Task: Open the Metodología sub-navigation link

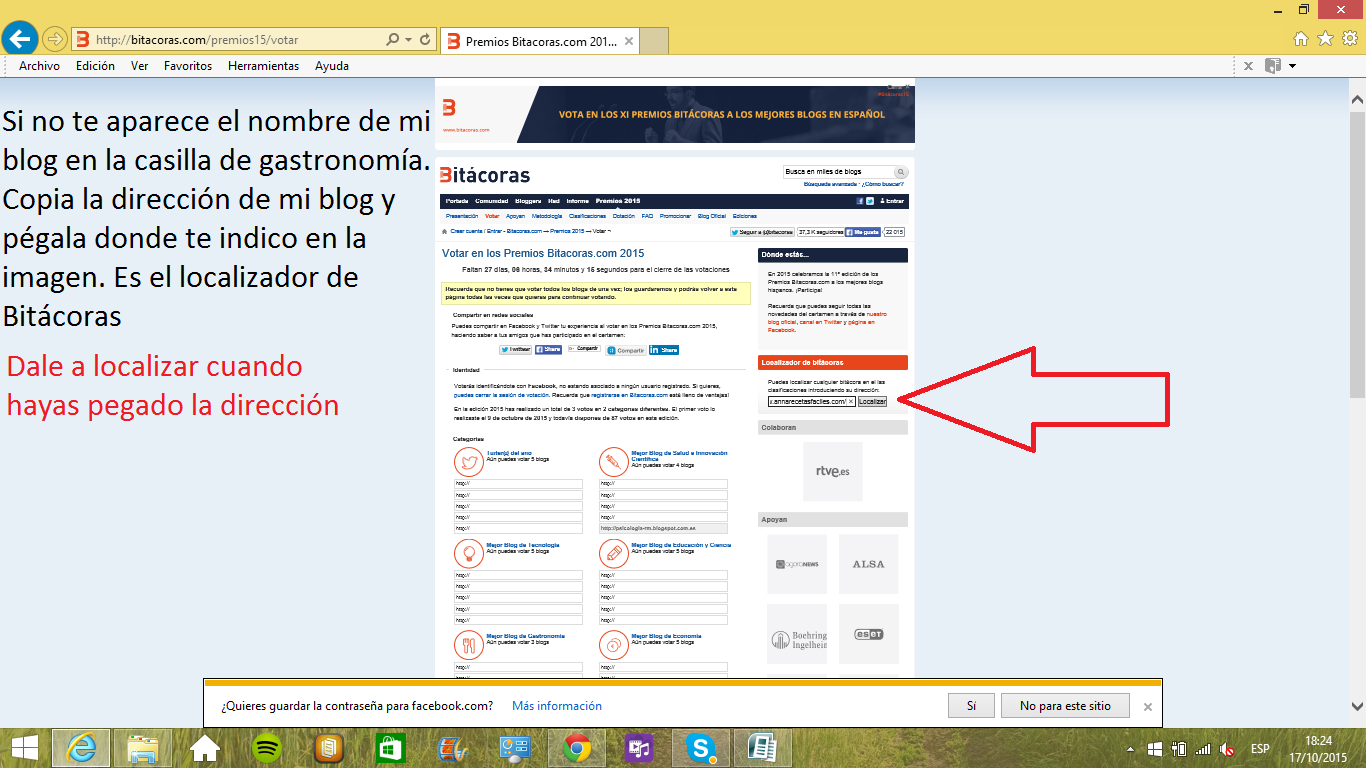Action: [546, 216]
